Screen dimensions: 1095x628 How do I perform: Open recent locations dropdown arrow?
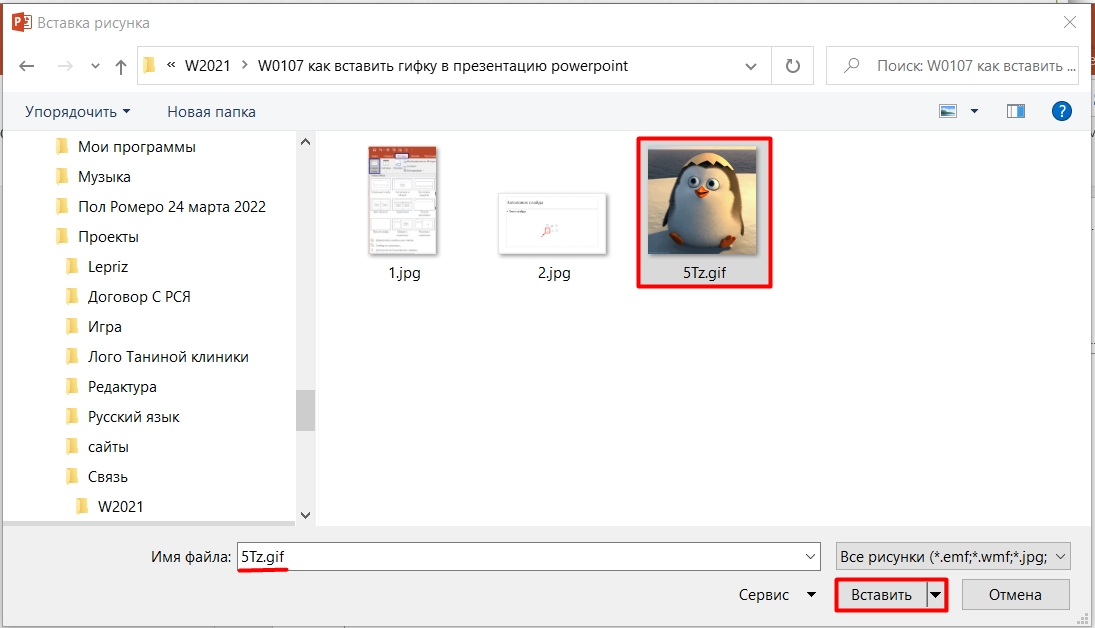pos(95,66)
